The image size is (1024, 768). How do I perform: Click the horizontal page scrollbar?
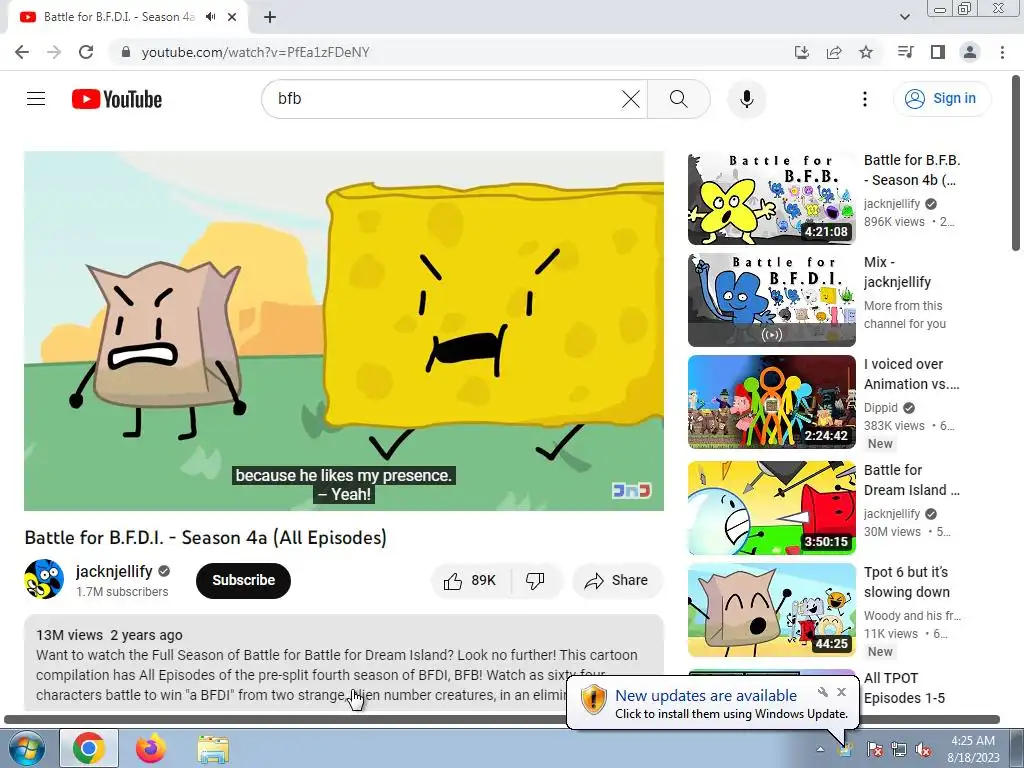click(502, 719)
